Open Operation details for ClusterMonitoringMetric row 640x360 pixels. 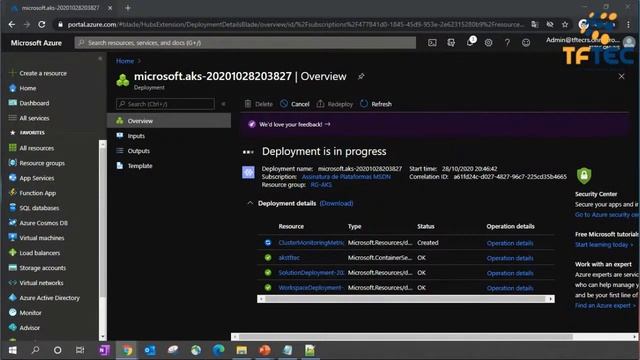(510, 243)
